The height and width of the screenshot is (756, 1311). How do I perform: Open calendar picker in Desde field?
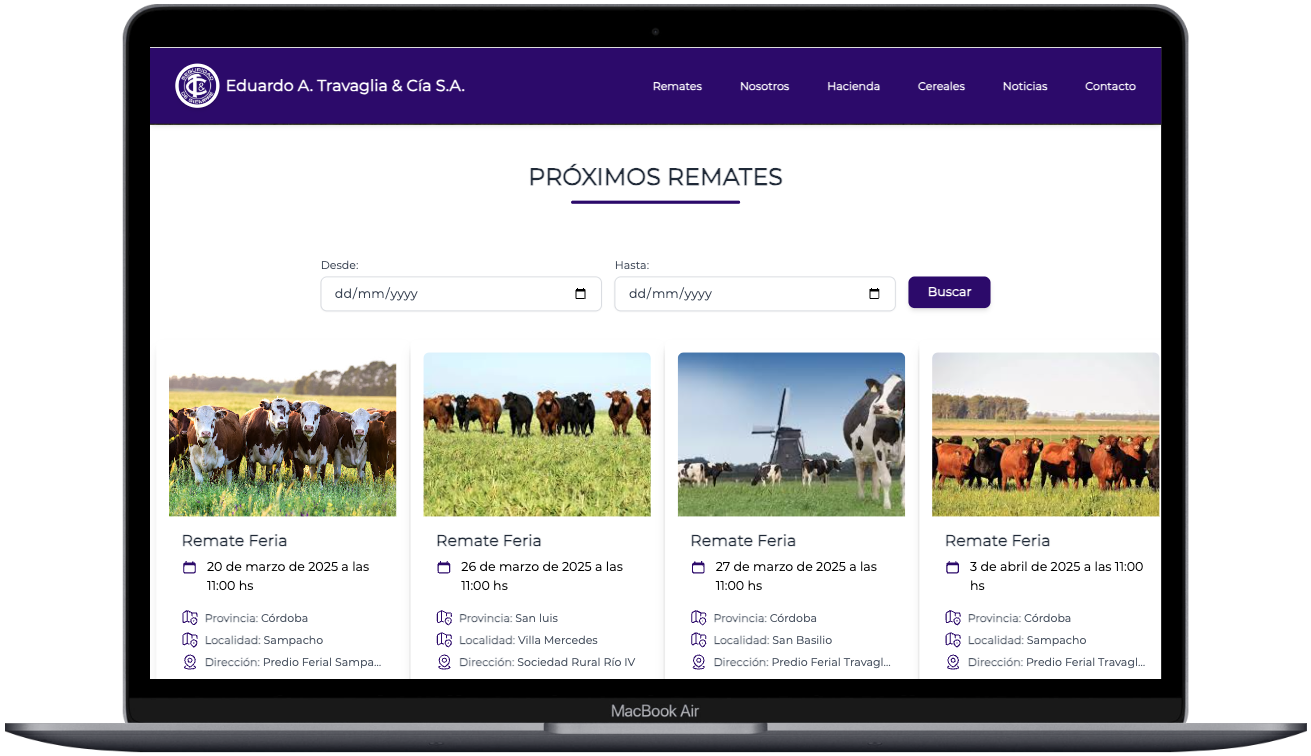point(580,294)
